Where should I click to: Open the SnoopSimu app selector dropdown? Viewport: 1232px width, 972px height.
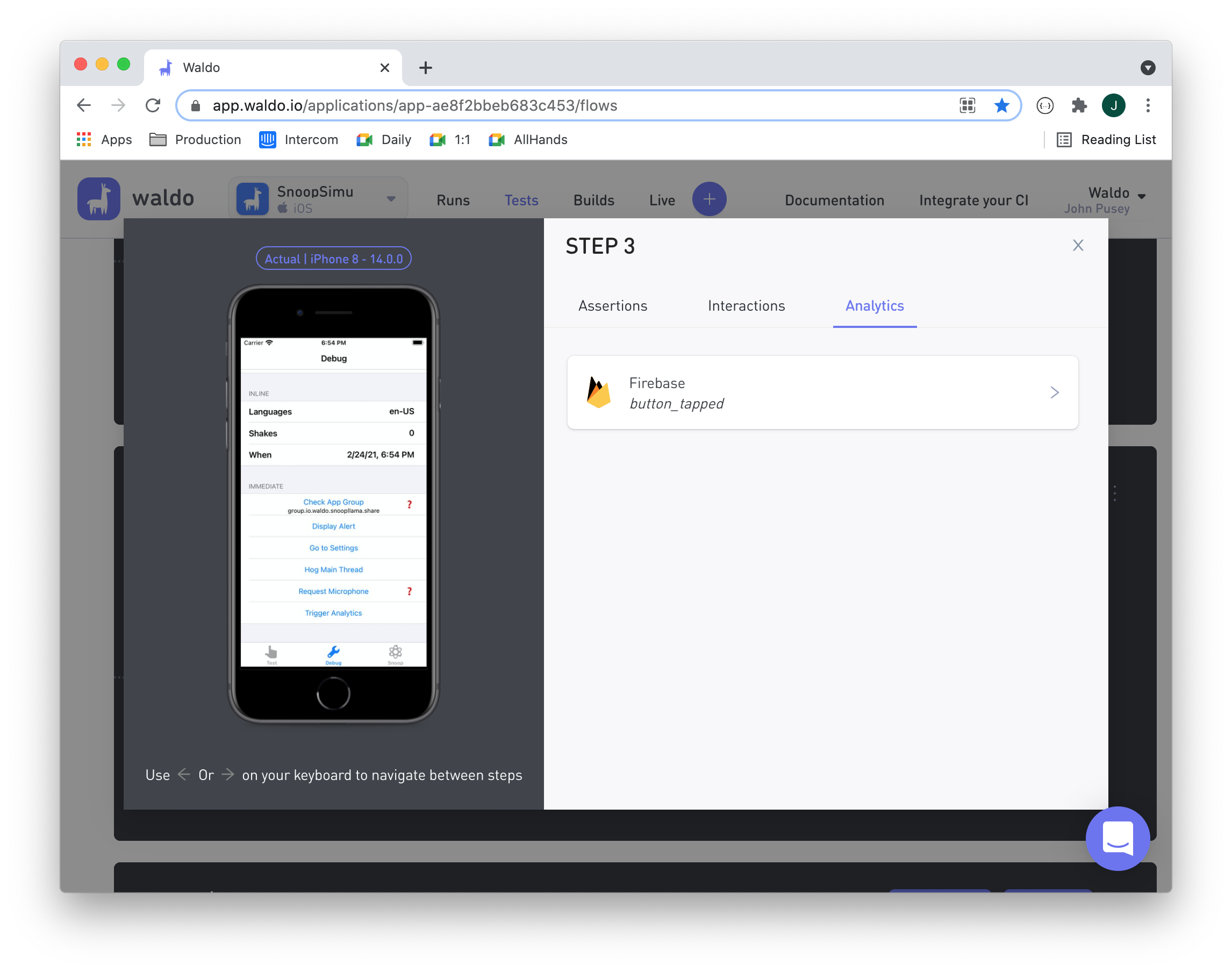click(319, 198)
